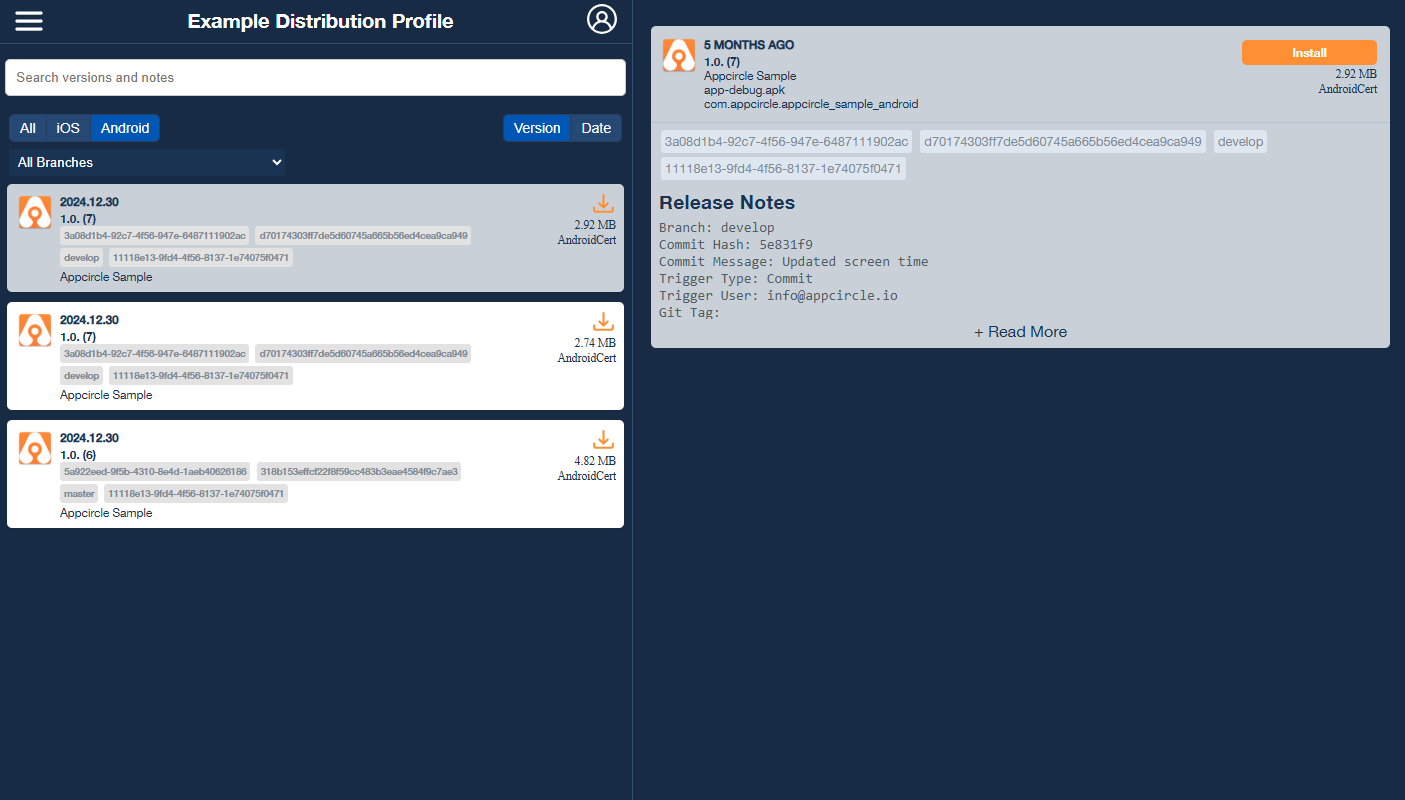Filter versions by iOS
The height and width of the screenshot is (800, 1405).
coord(68,128)
